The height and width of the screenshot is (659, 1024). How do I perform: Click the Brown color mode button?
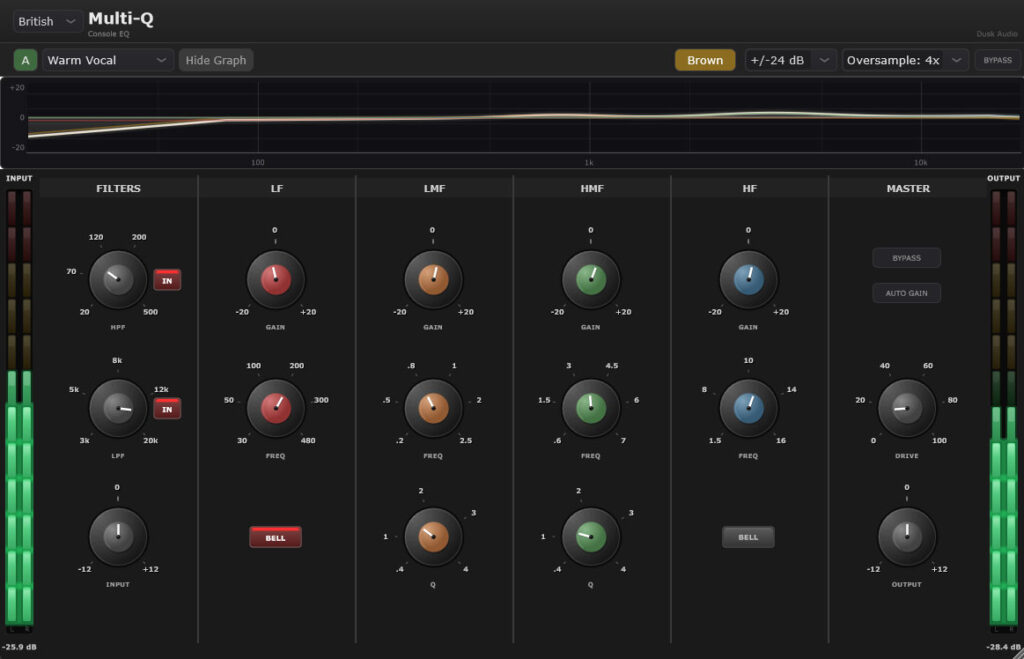pos(704,60)
